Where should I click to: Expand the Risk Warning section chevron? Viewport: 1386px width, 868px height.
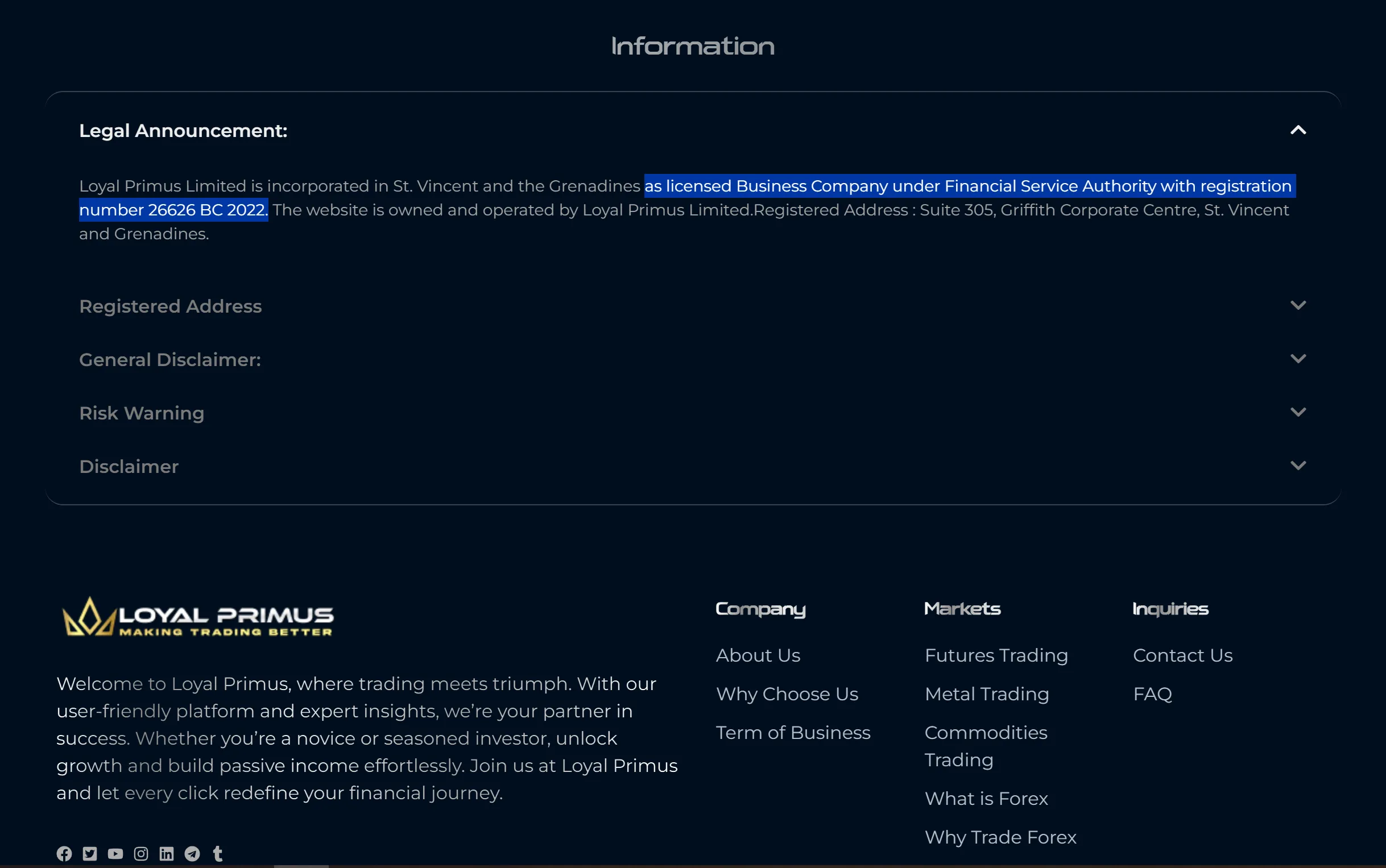[1298, 412]
